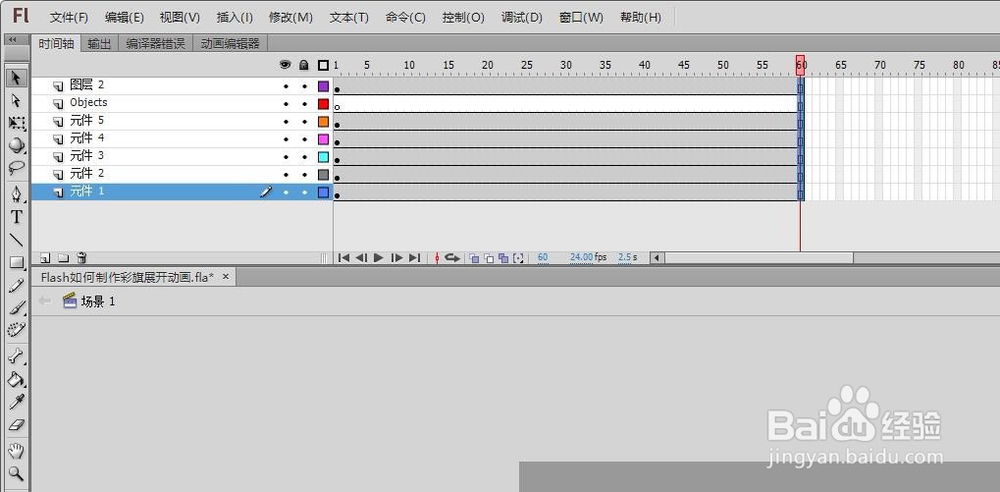The width and height of the screenshot is (1000, 492).
Task: Select the Subselection tool
Action: tap(16, 101)
